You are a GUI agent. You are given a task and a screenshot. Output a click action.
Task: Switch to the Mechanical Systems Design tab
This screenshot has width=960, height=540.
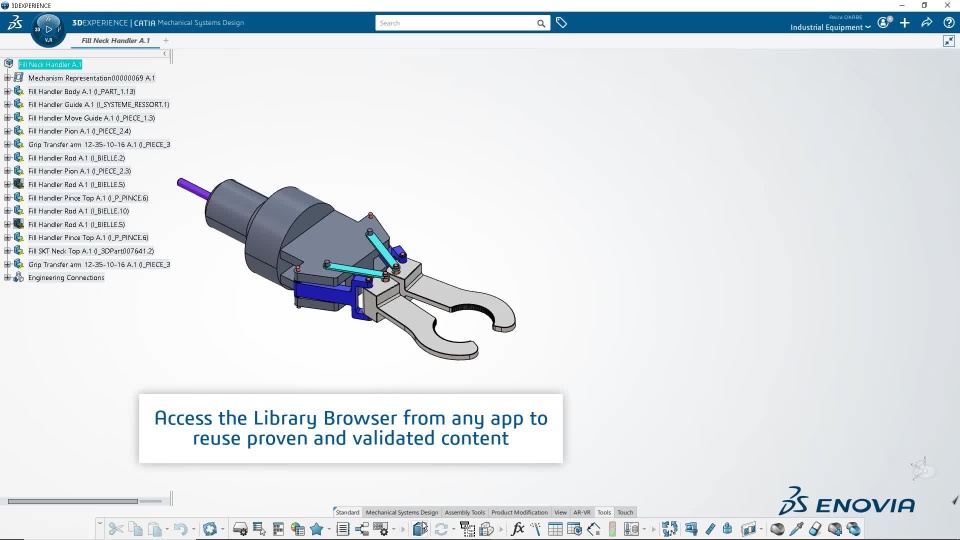[402, 512]
